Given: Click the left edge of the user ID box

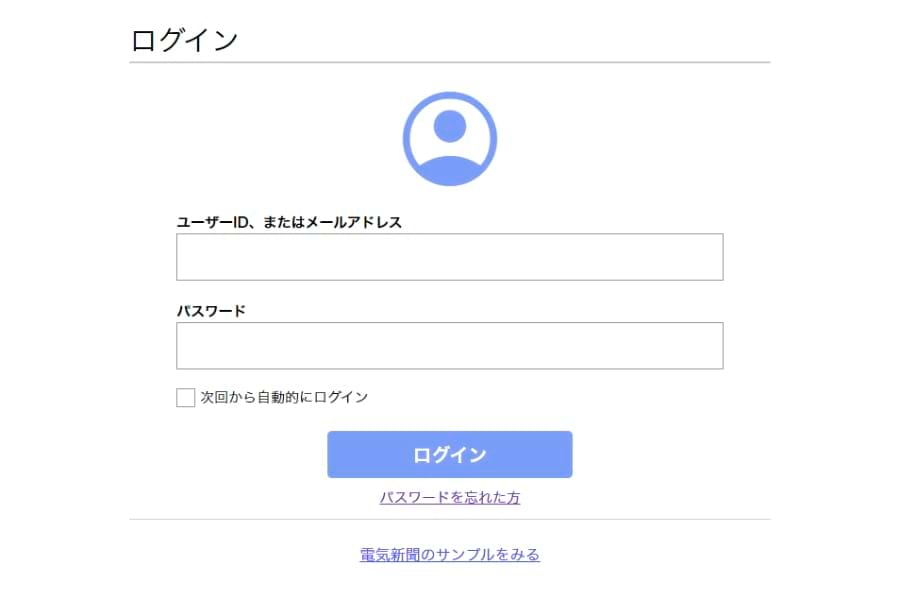Looking at the screenshot, I should click(183, 257).
